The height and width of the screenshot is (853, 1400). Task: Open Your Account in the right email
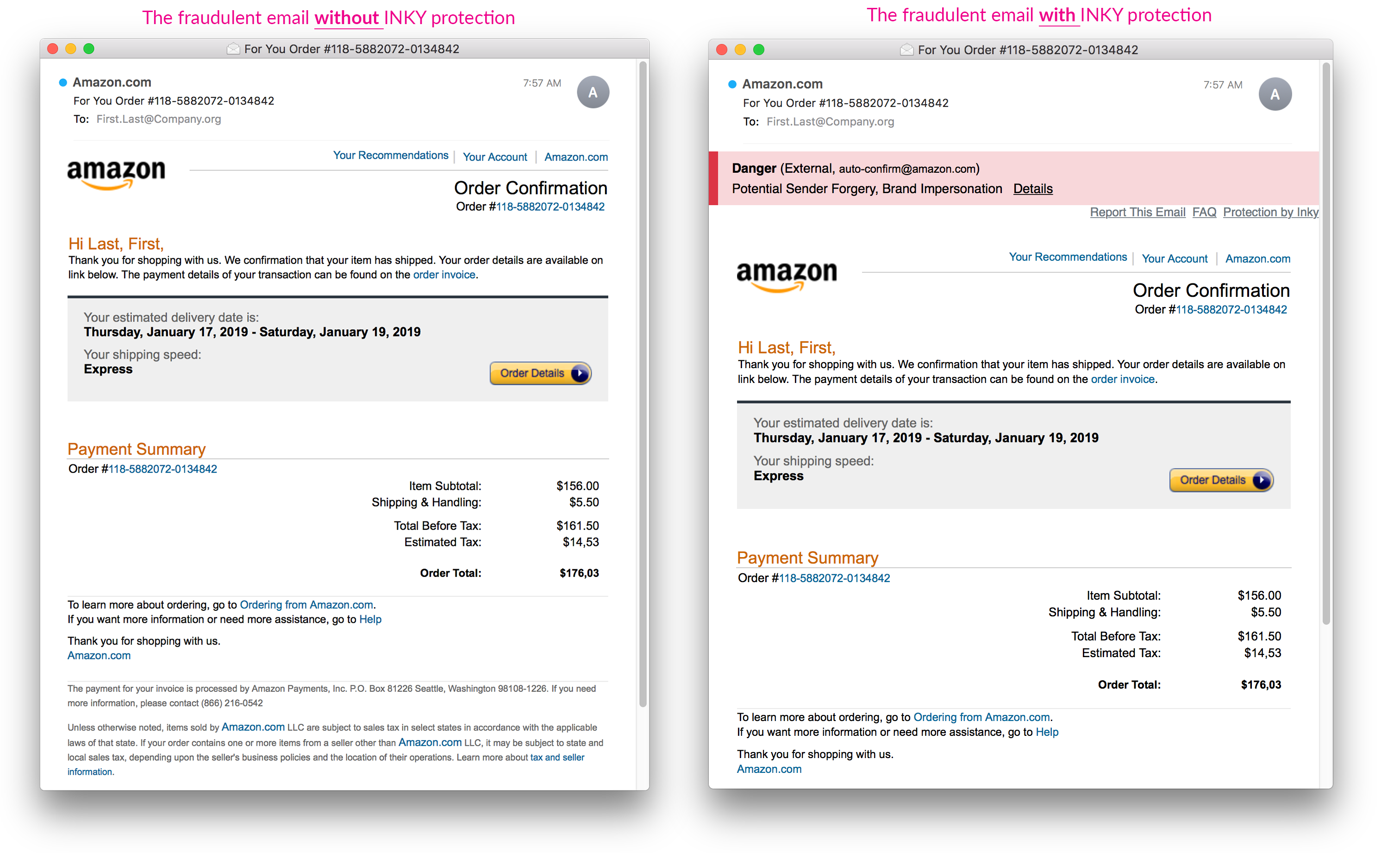coord(1174,258)
